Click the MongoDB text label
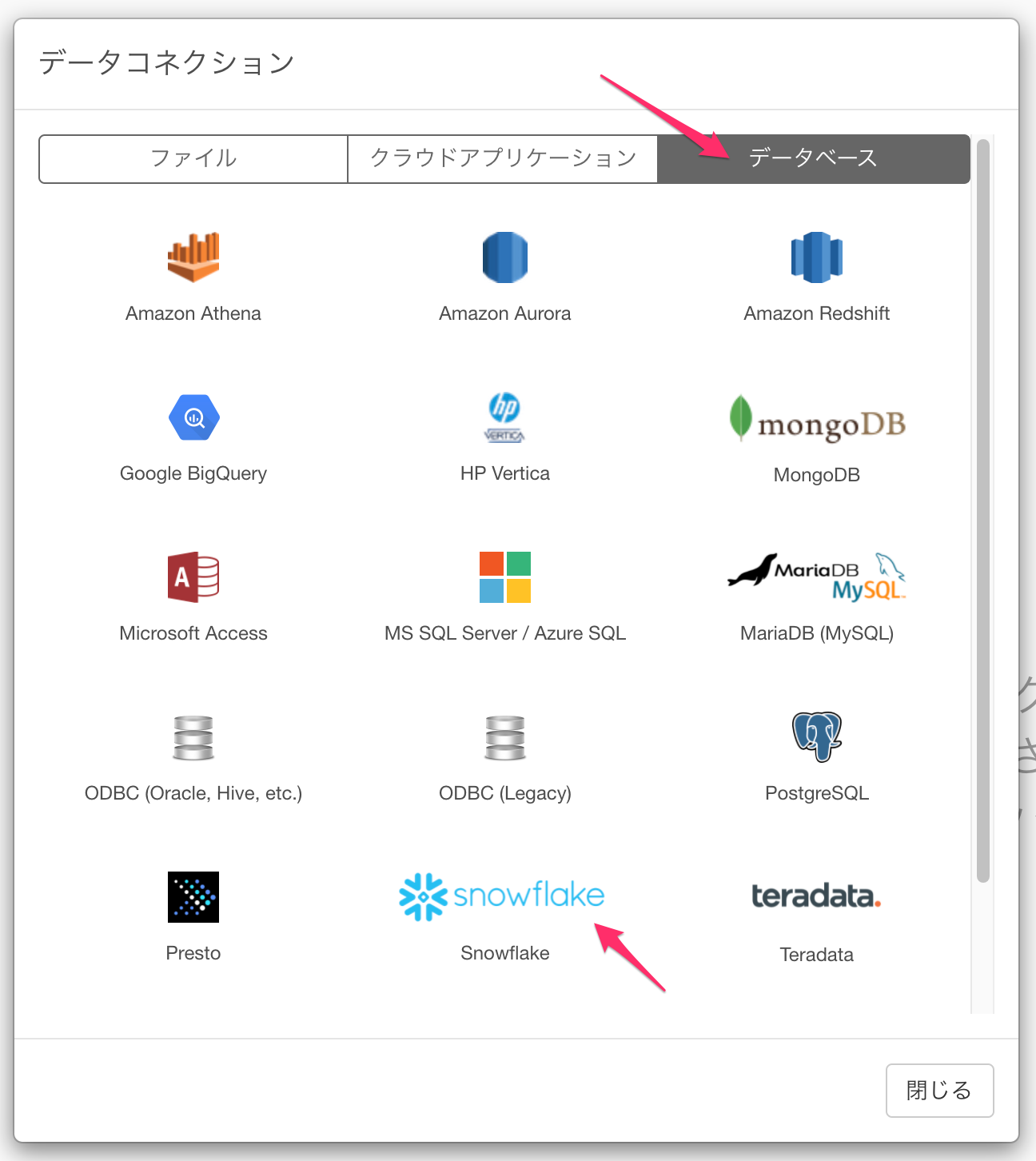 pos(817,475)
